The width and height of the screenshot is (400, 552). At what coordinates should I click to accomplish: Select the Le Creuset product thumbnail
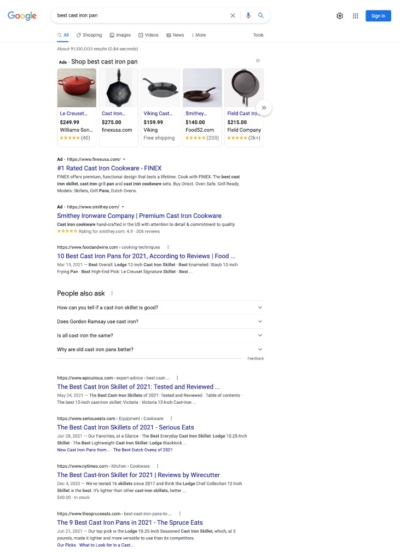[77, 88]
